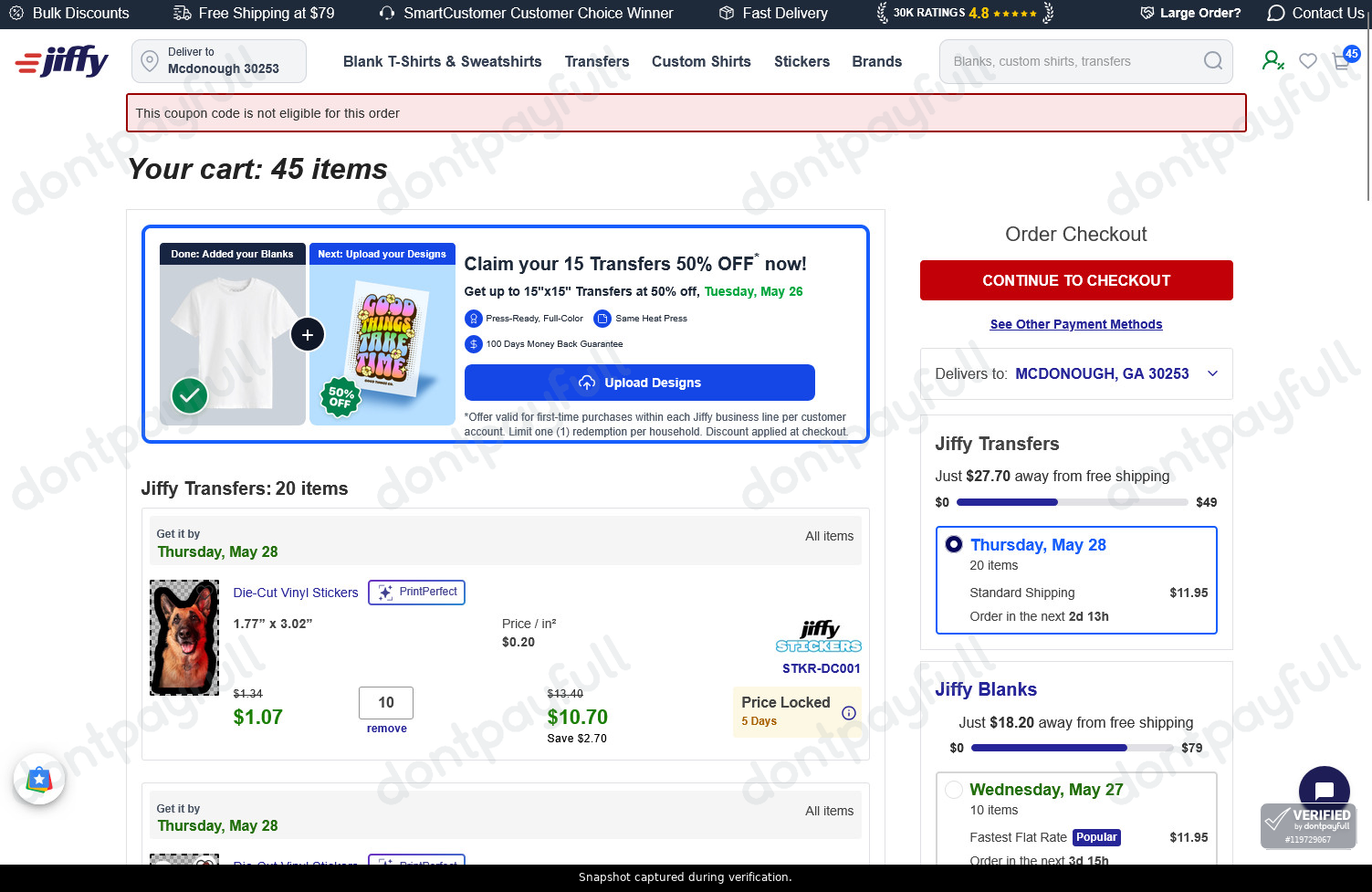Open the account user icon
1372x892 pixels.
(x=1273, y=60)
